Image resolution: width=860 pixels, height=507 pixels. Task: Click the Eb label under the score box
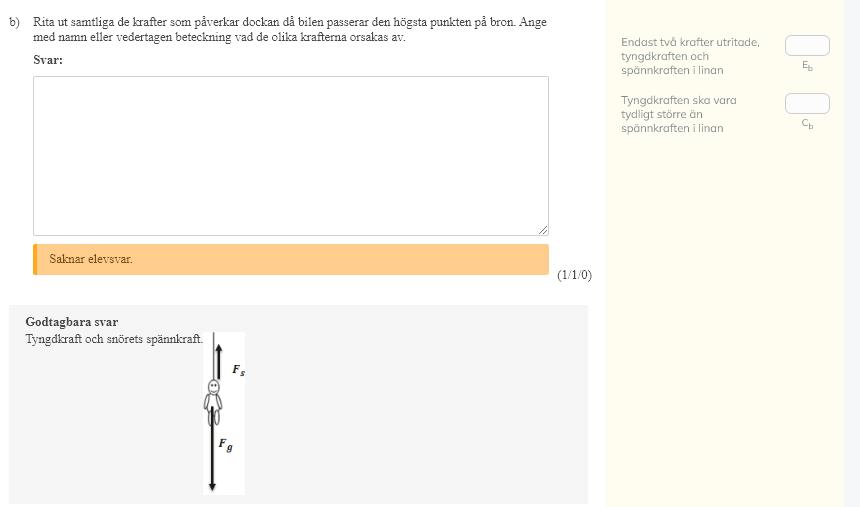pos(807,66)
